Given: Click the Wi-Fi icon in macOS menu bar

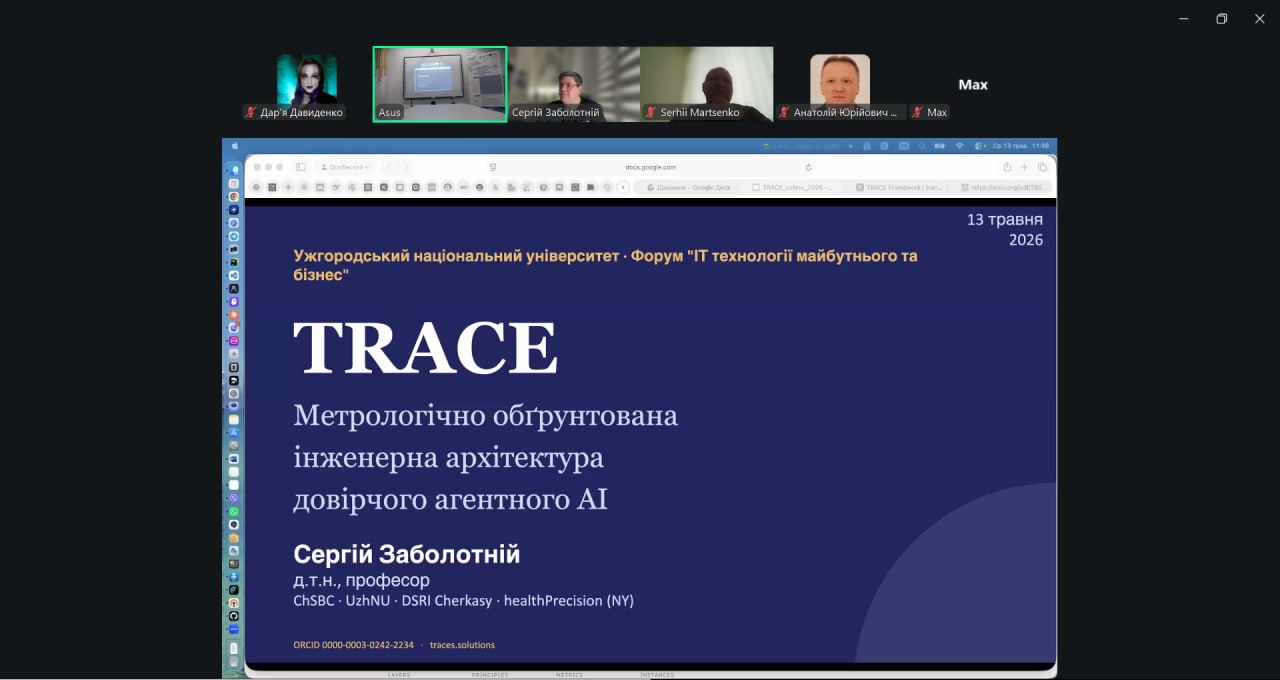Looking at the screenshot, I should (x=959, y=146).
